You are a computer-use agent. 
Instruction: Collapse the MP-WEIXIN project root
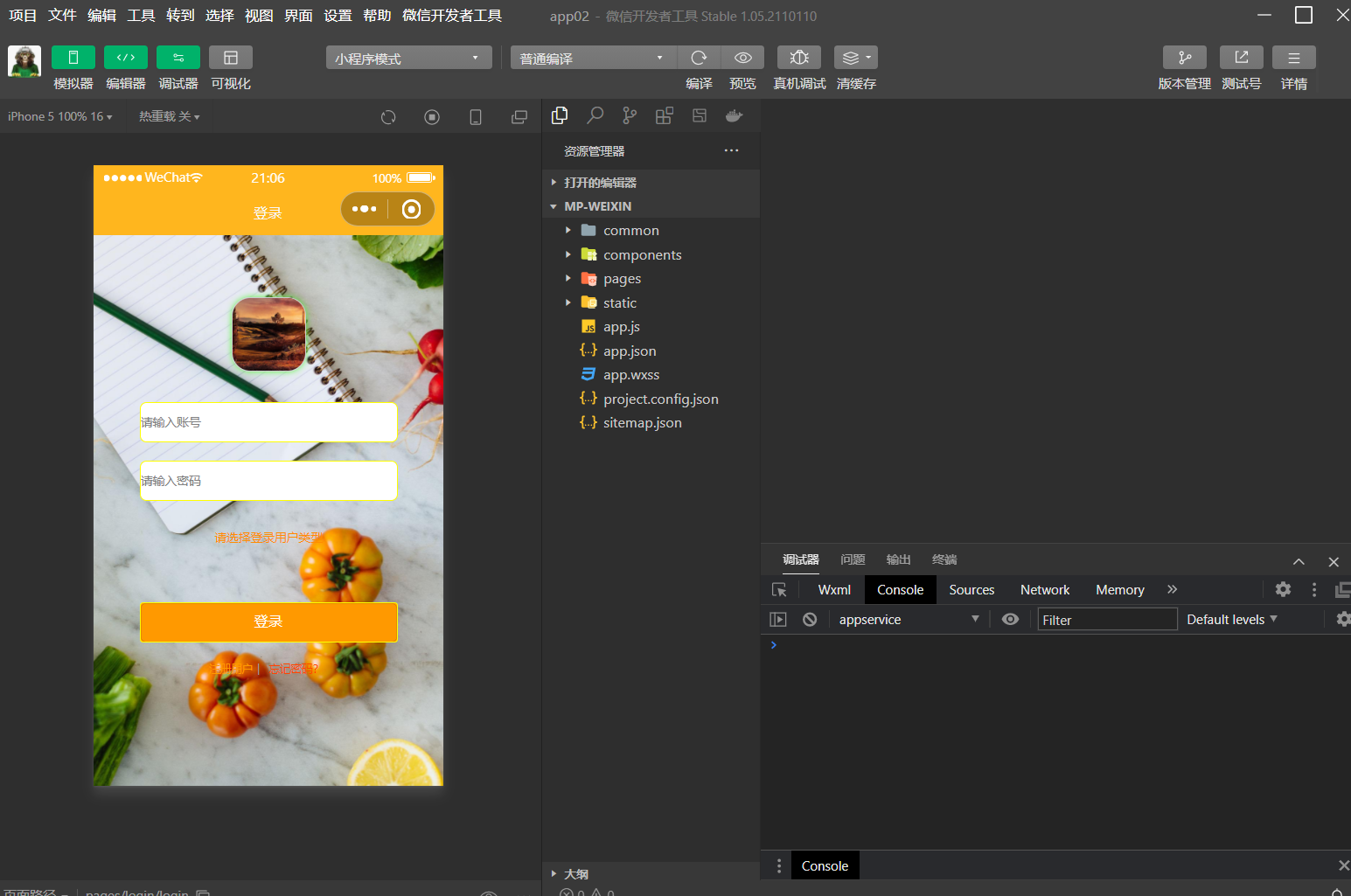click(x=651, y=206)
